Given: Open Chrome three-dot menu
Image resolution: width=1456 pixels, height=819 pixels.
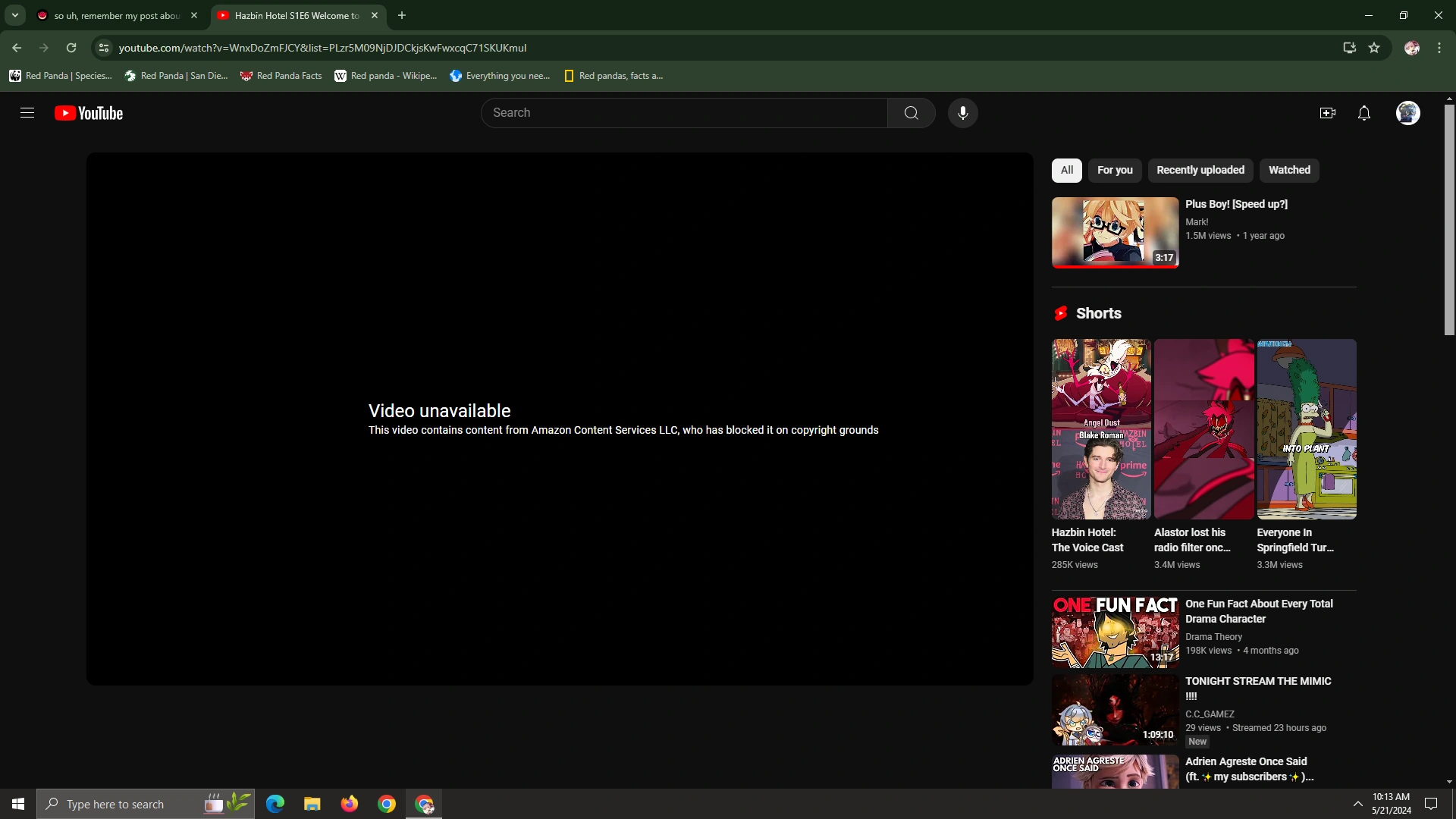Looking at the screenshot, I should point(1439,48).
